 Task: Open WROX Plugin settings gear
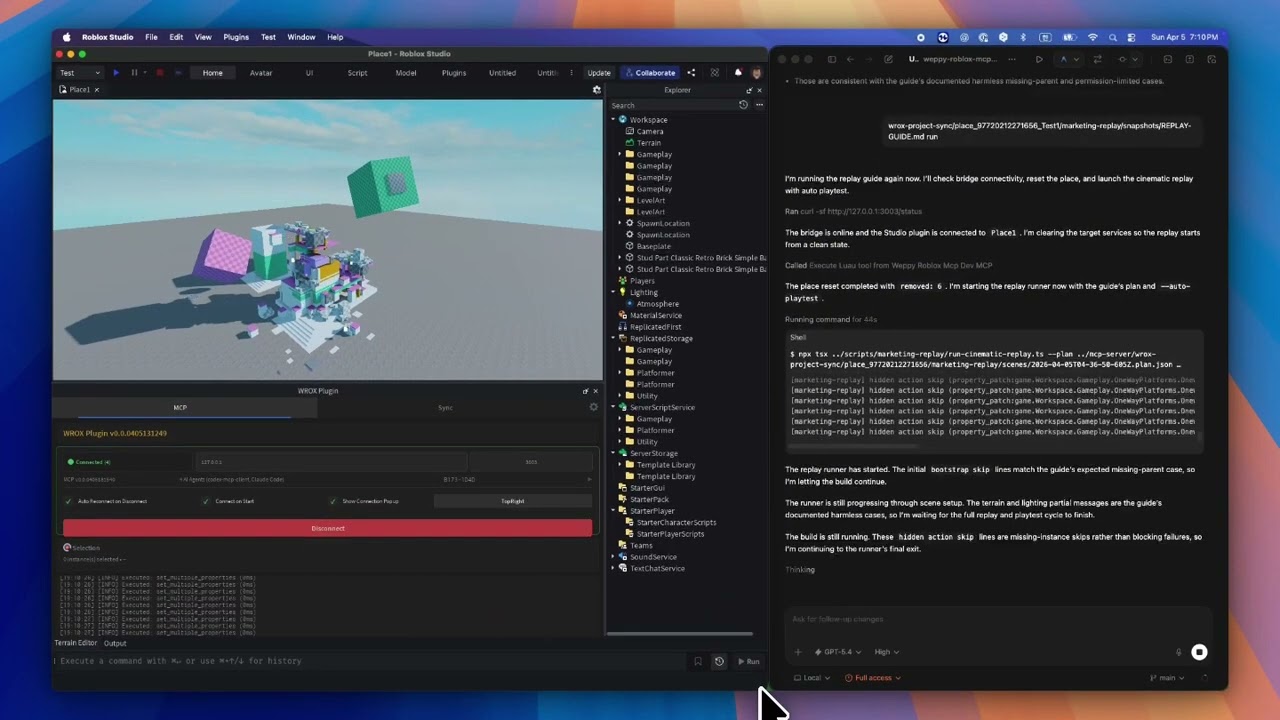[593, 407]
